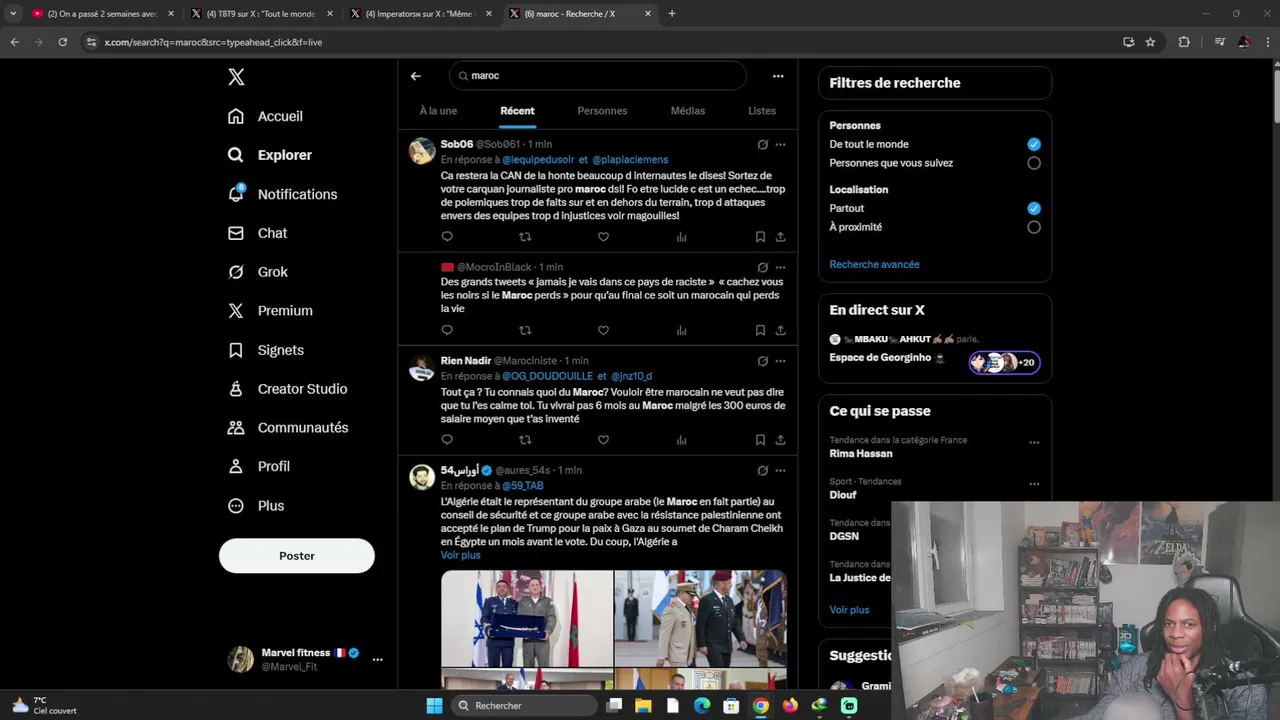Reload the page in Chrome

[63, 42]
